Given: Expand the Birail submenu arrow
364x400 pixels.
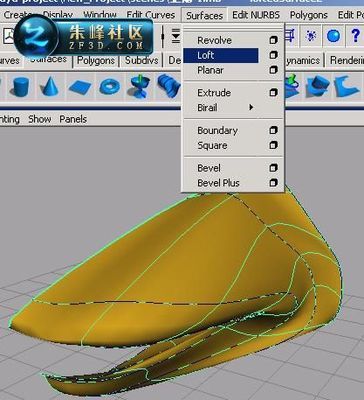Looking at the screenshot, I should (x=251, y=107).
